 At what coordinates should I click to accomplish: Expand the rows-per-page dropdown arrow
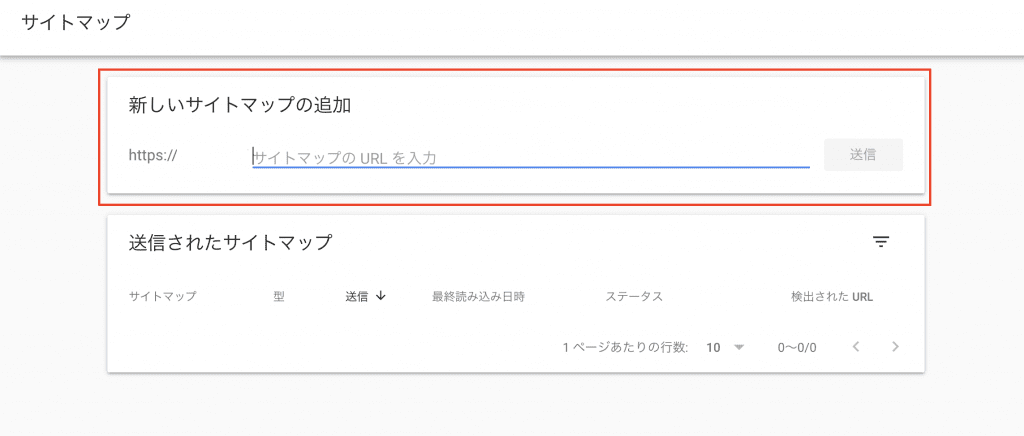[x=739, y=347]
